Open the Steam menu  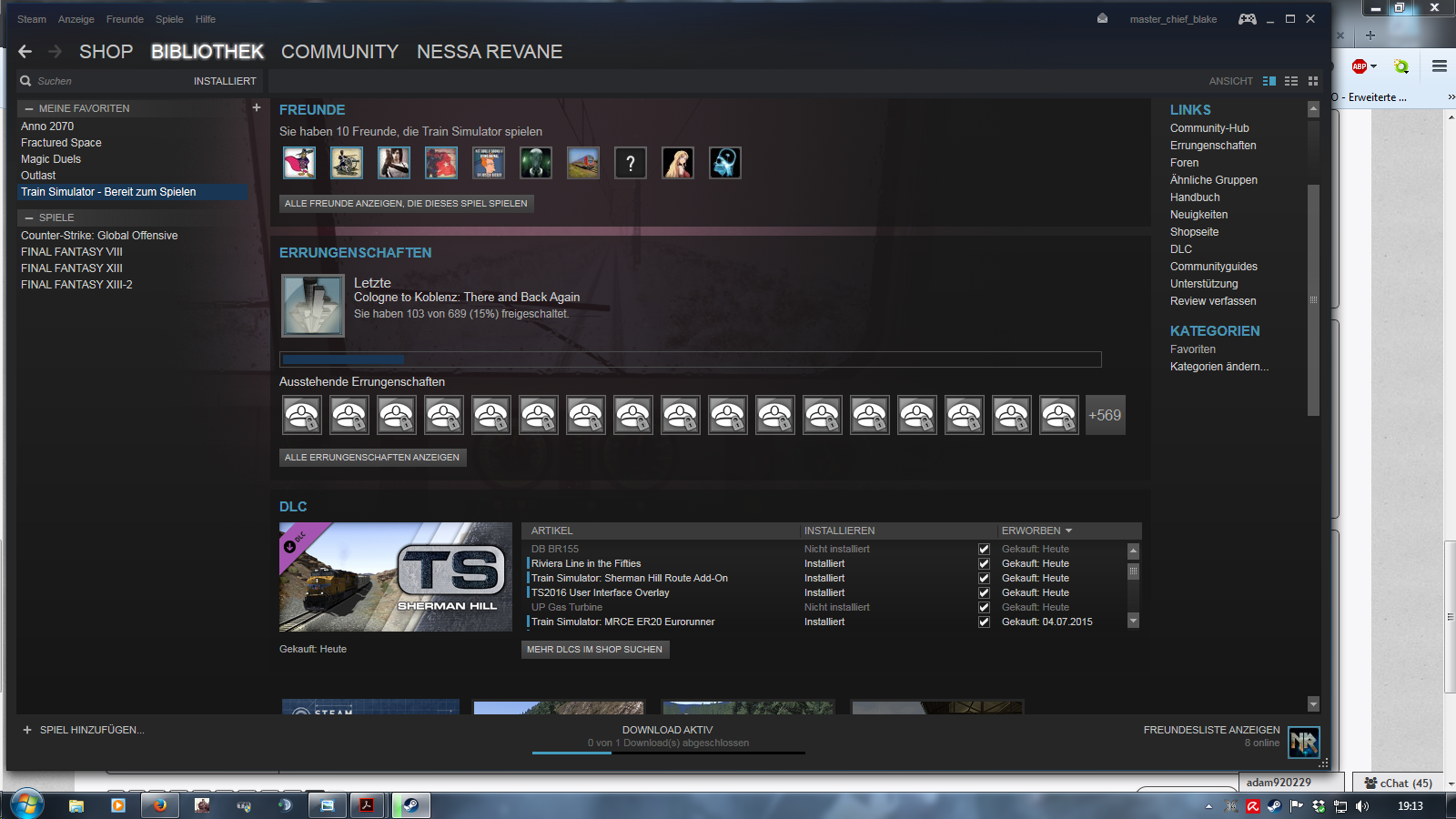pos(32,19)
